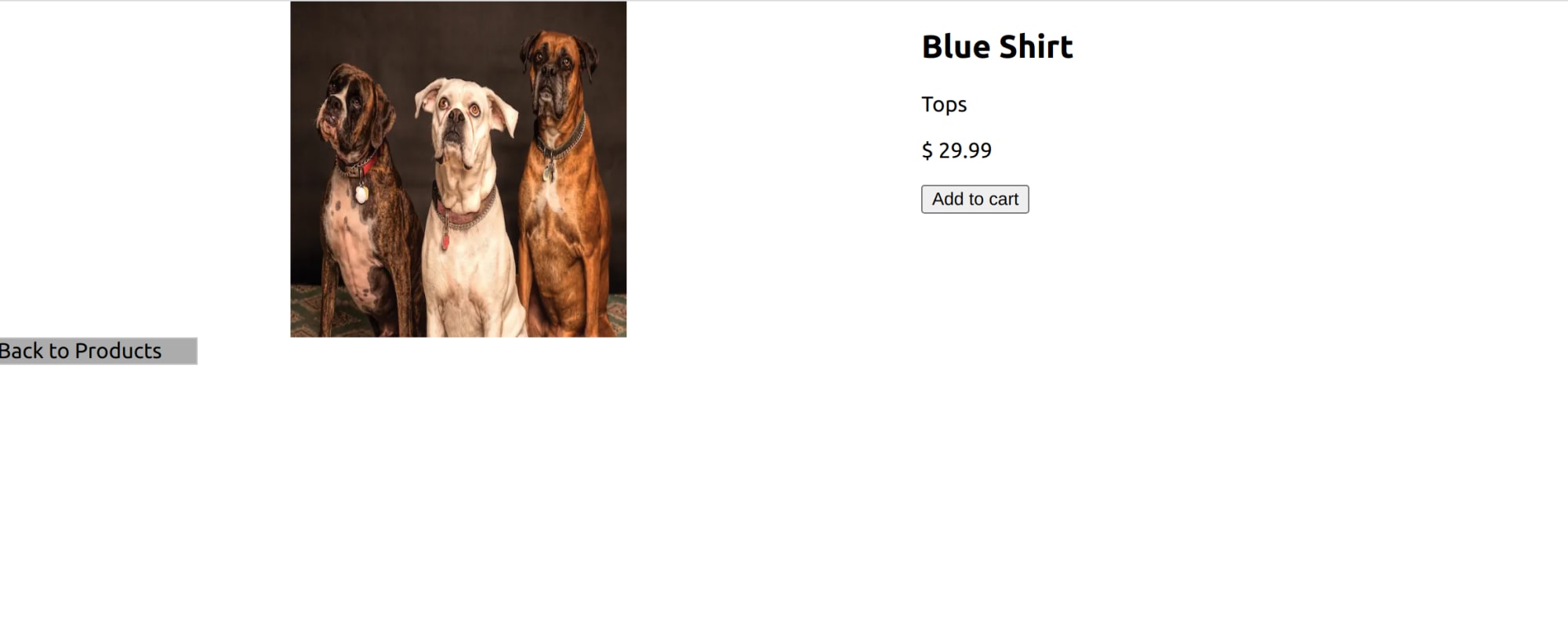Click the red tag hanging from white dog
This screenshot has width=1568, height=633.
pos(445,241)
